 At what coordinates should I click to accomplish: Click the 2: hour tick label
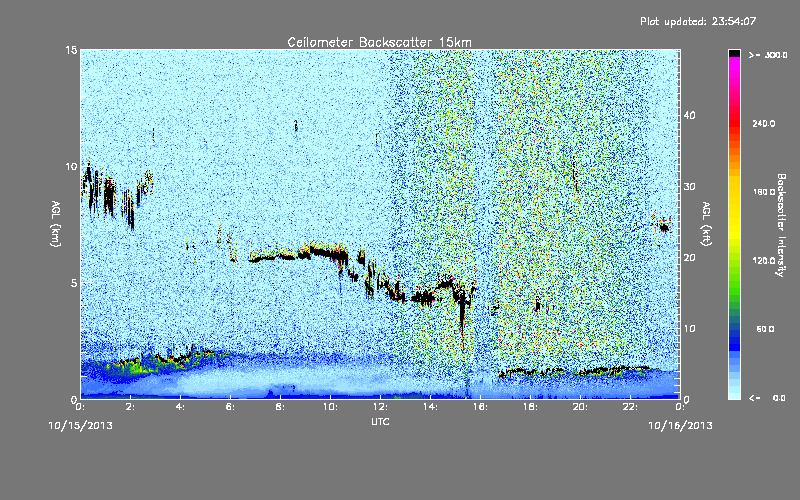[130, 407]
